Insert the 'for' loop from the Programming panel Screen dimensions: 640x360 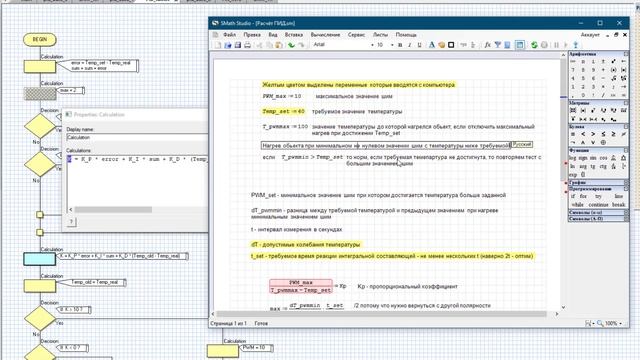583,196
